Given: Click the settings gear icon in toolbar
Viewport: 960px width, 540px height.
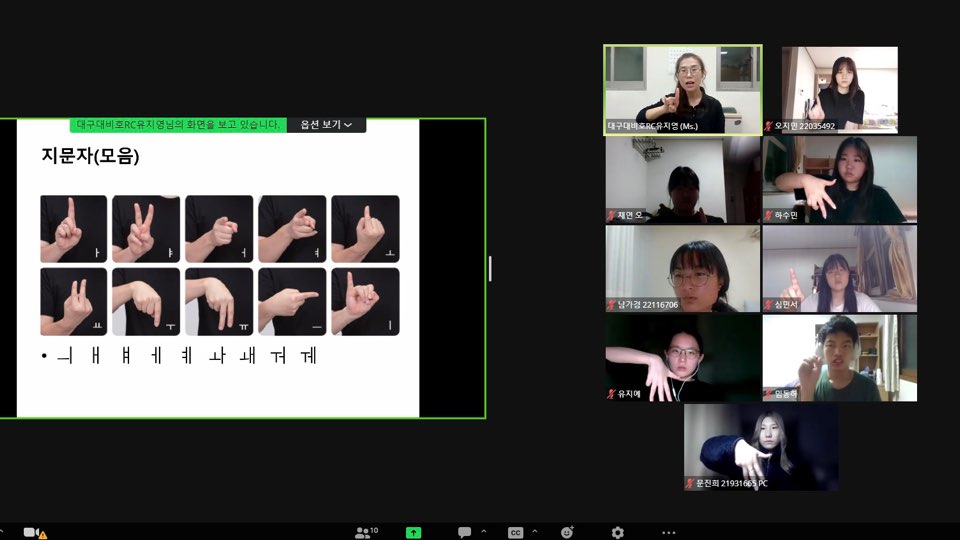Looking at the screenshot, I should (x=617, y=532).
